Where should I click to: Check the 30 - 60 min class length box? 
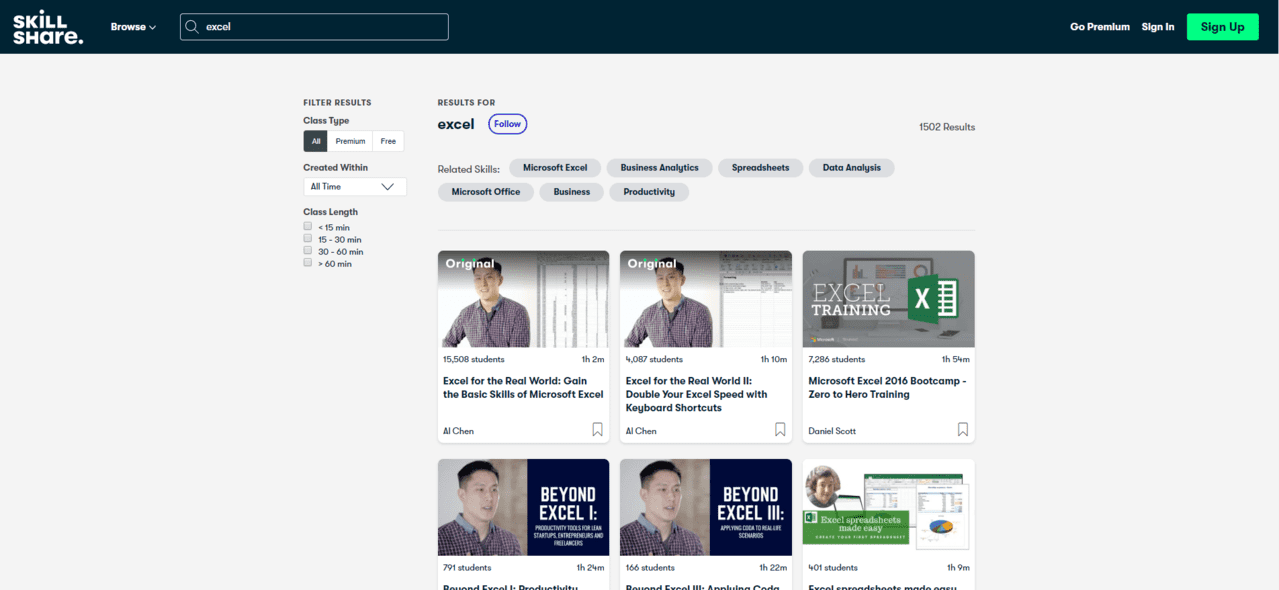[x=308, y=250]
